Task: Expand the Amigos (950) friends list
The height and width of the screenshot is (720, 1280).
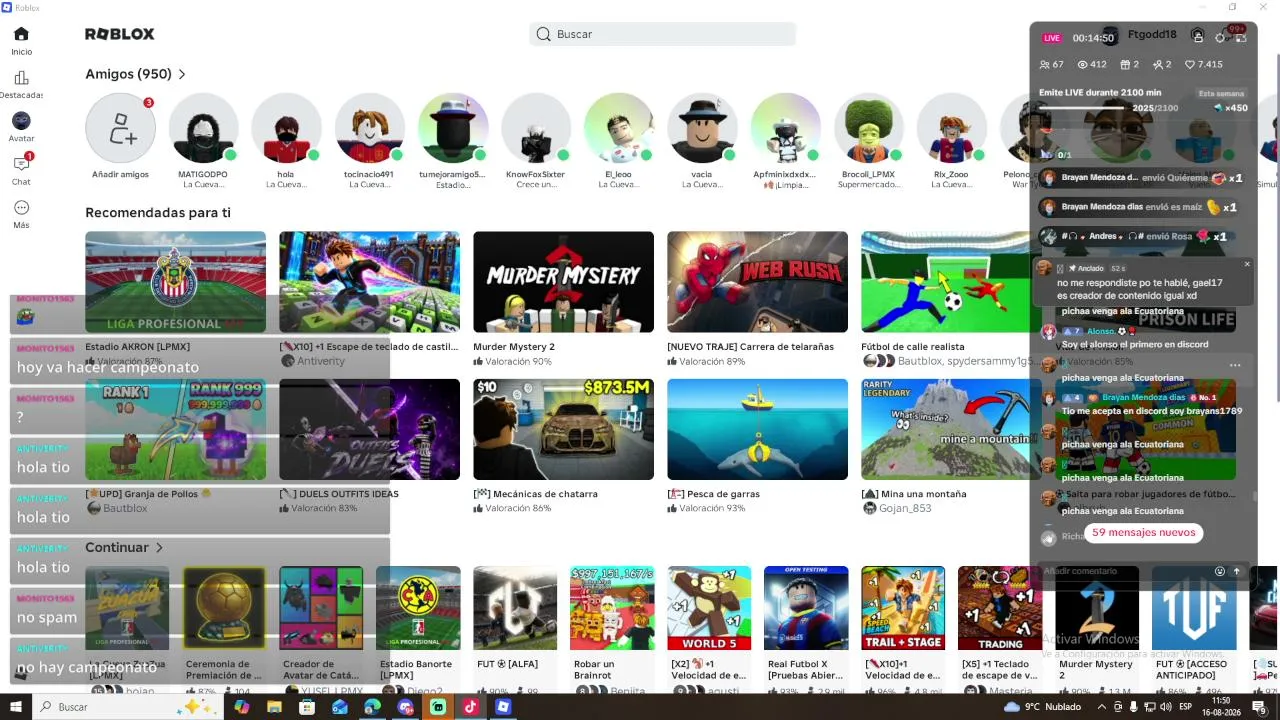Action: pos(135,74)
